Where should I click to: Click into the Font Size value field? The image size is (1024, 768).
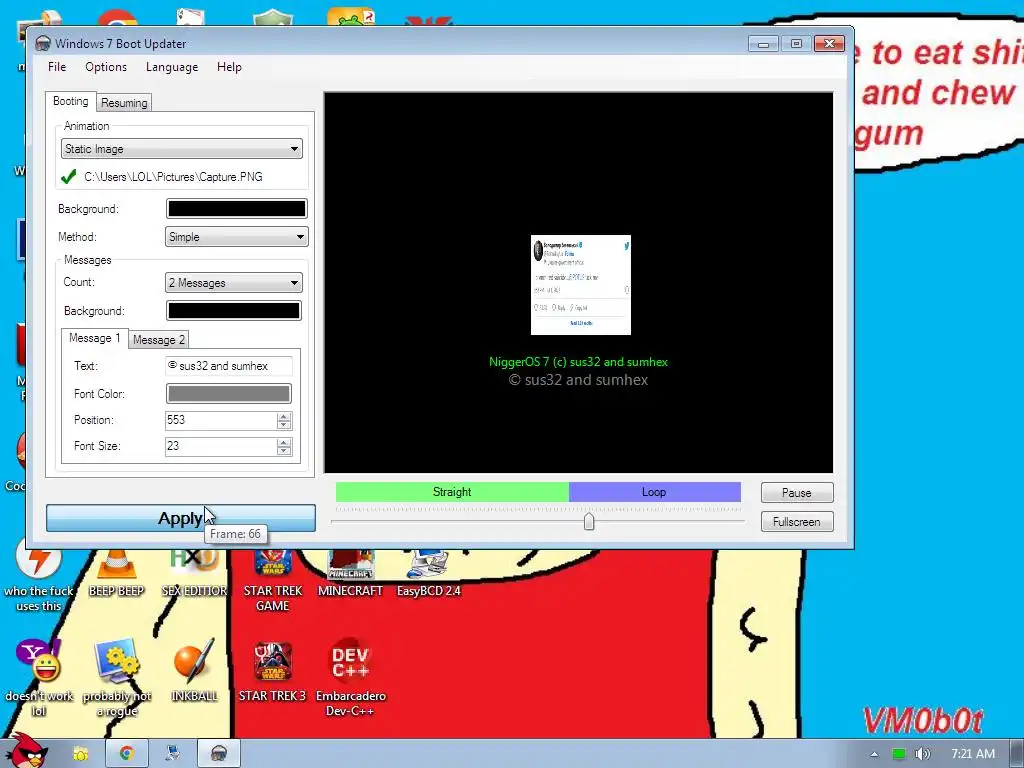(x=221, y=446)
